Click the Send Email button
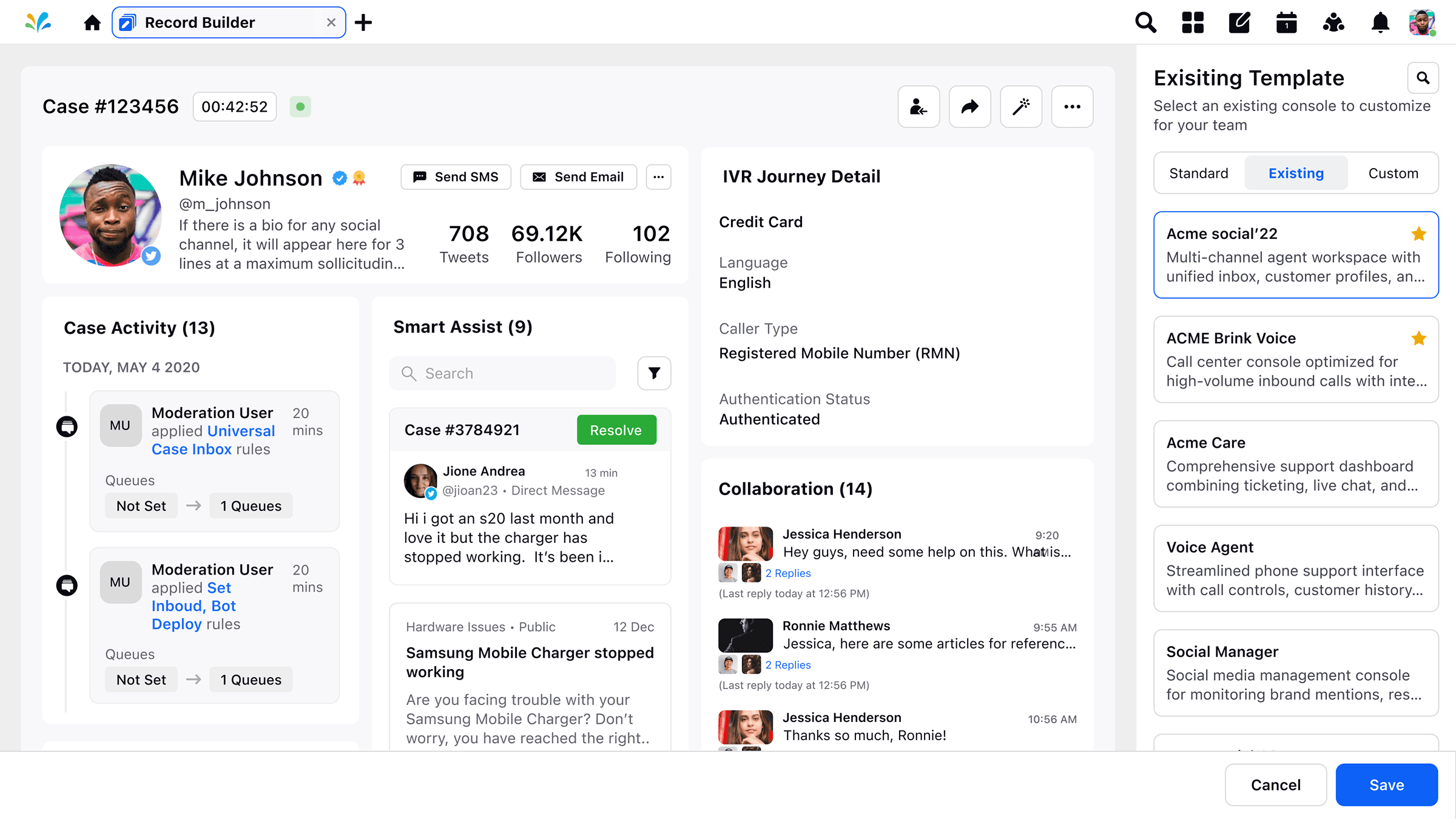The image size is (1456, 819). pos(578,177)
